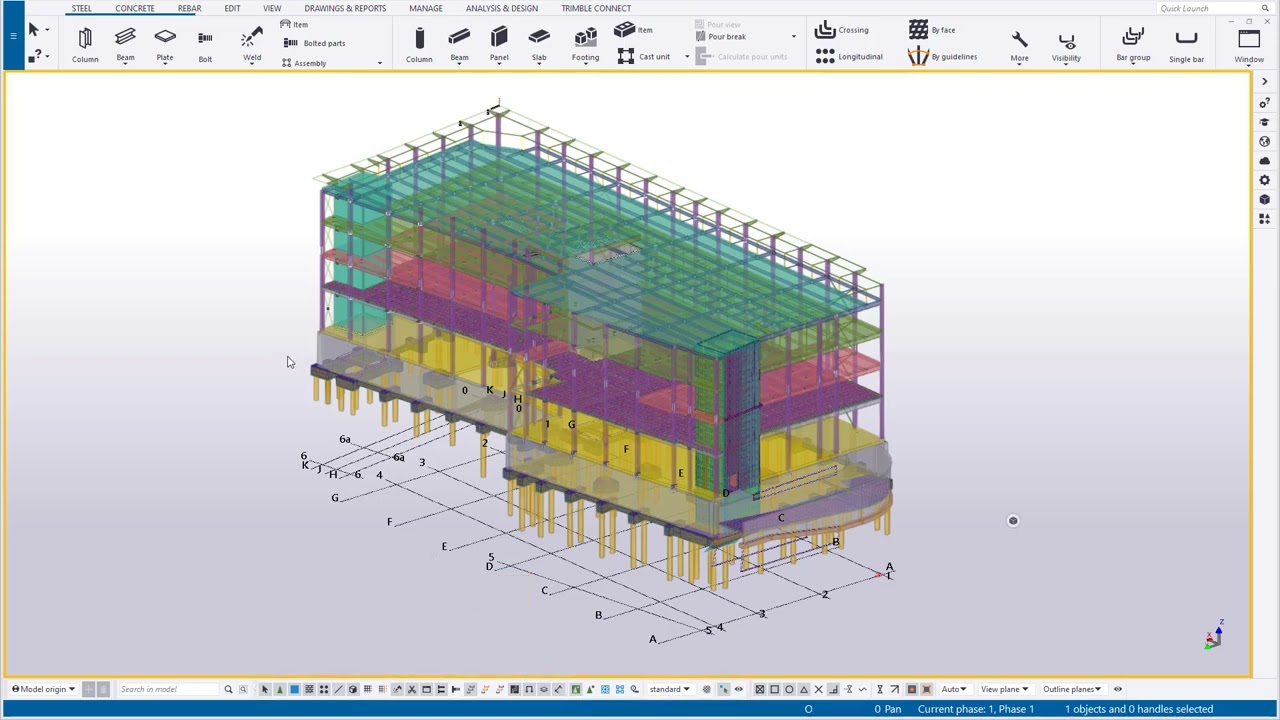Open the standard selection filter dropdown
The height and width of the screenshot is (720, 1280).
point(671,689)
